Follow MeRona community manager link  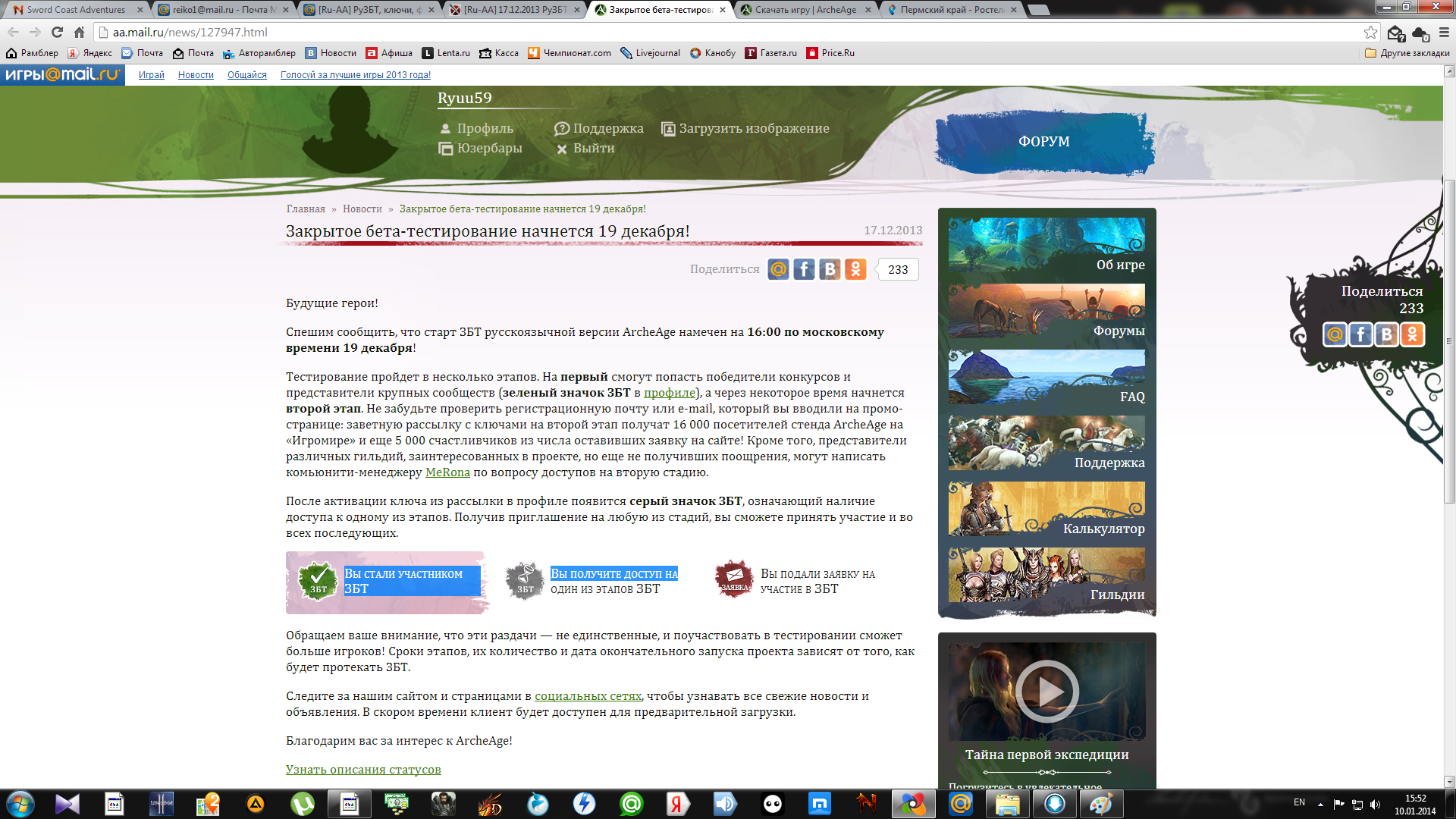[x=447, y=472]
